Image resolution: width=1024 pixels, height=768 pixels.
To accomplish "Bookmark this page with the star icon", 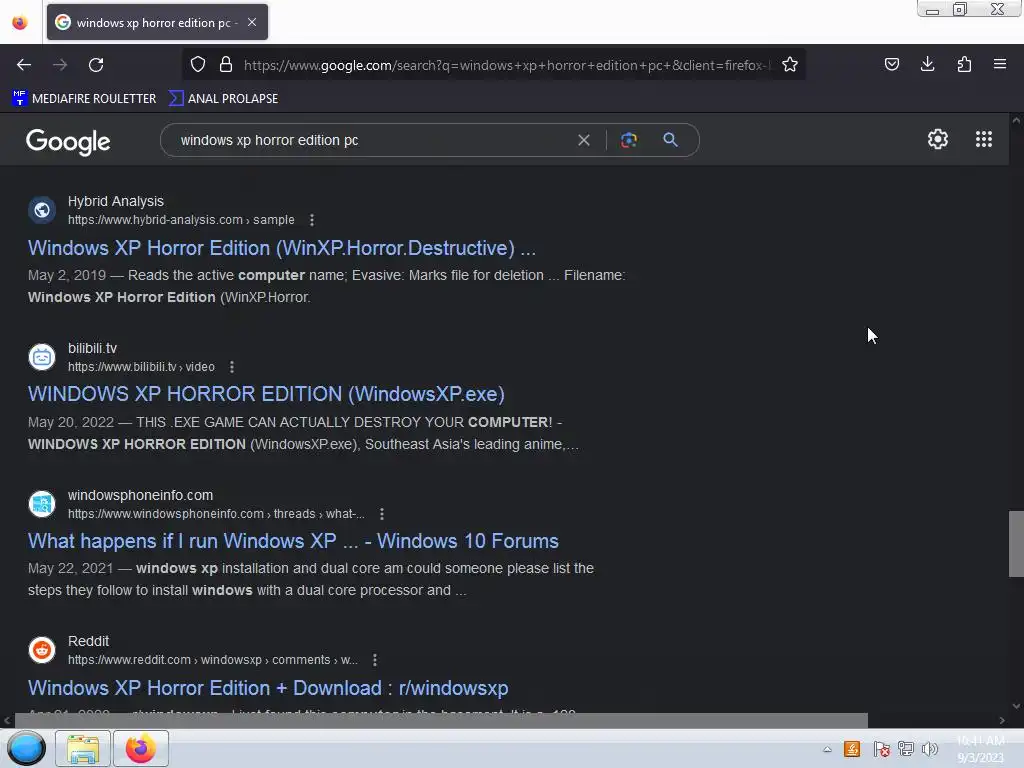I will [x=790, y=65].
